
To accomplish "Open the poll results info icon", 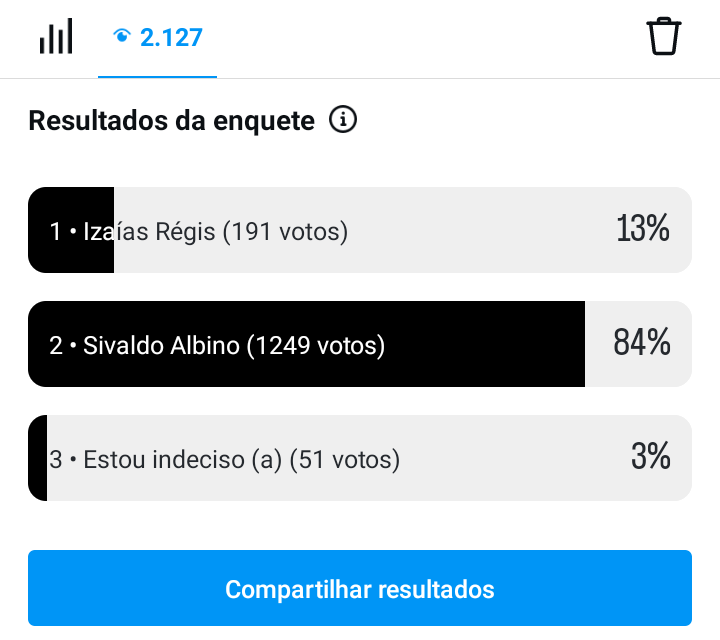I will coord(343,119).
